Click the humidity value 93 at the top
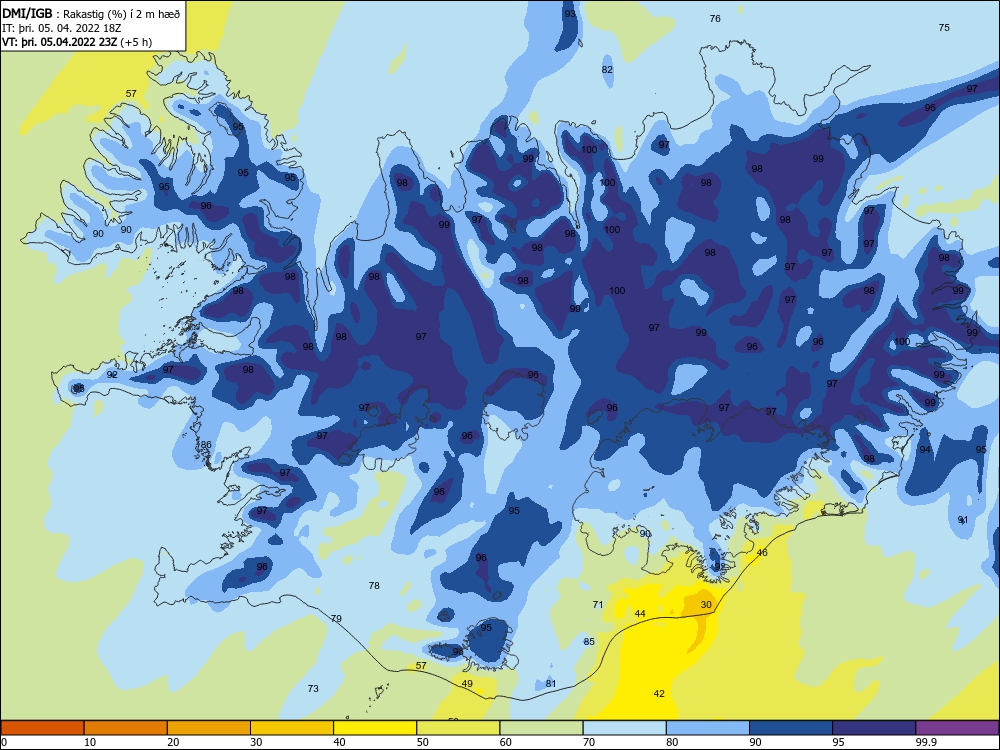This screenshot has height=750, width=1000. tap(570, 14)
